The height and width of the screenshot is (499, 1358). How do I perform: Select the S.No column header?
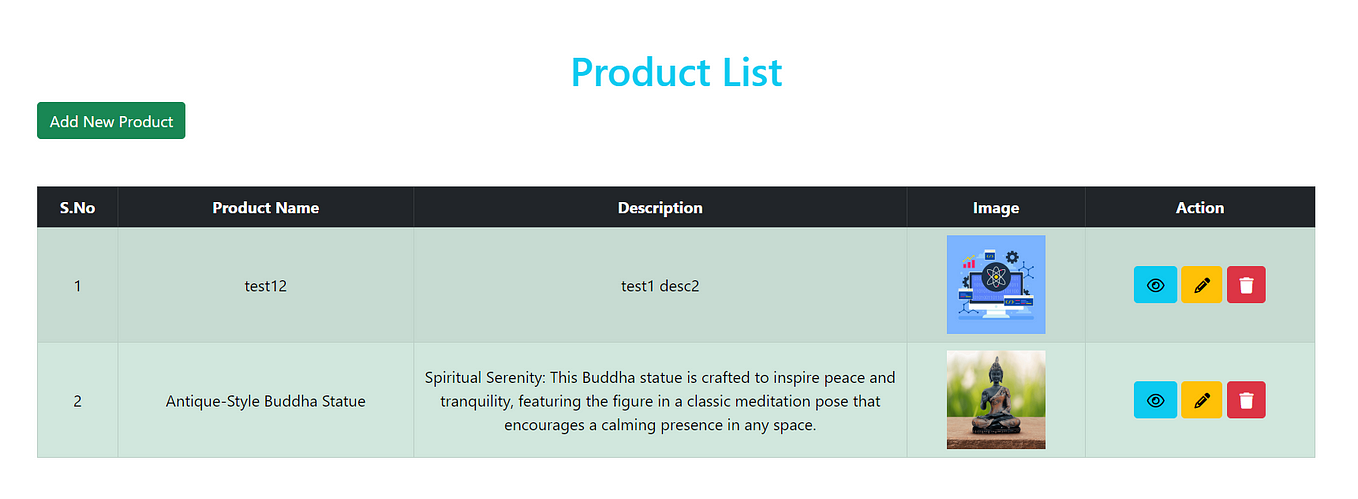coord(77,208)
